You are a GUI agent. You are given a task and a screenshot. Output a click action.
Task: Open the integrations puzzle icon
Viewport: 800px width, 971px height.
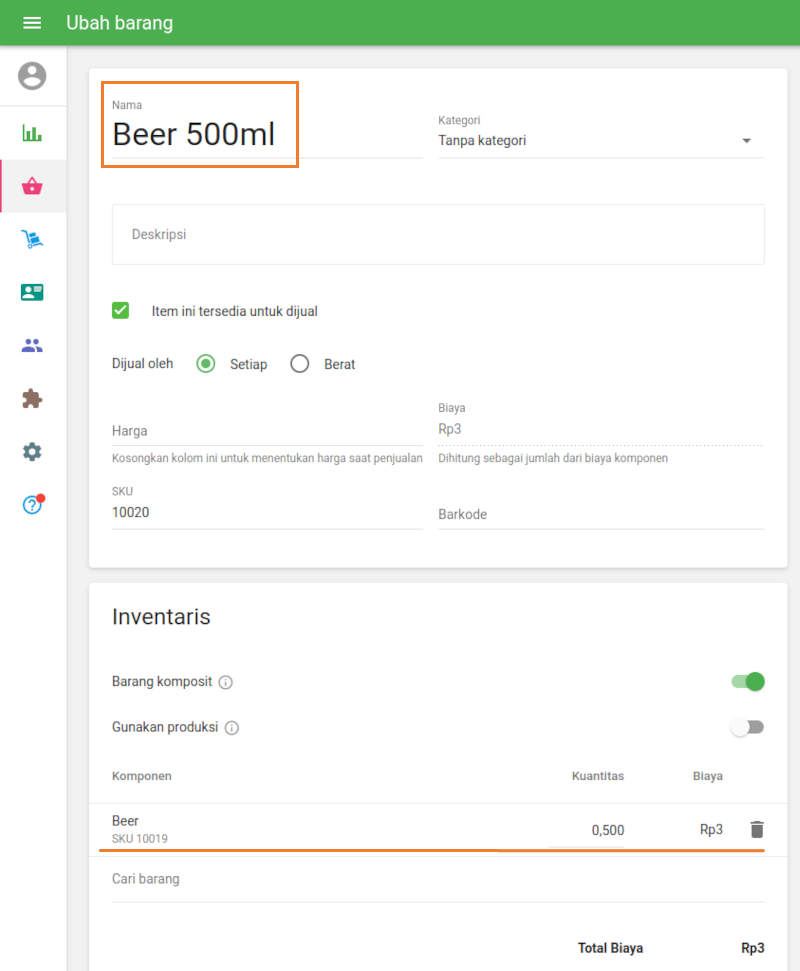pyautogui.click(x=32, y=399)
